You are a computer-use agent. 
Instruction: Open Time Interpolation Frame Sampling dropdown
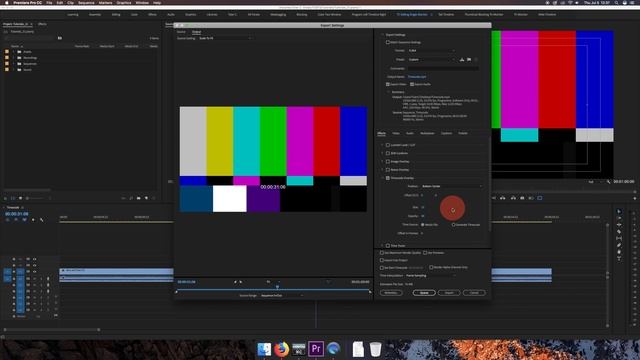431,276
